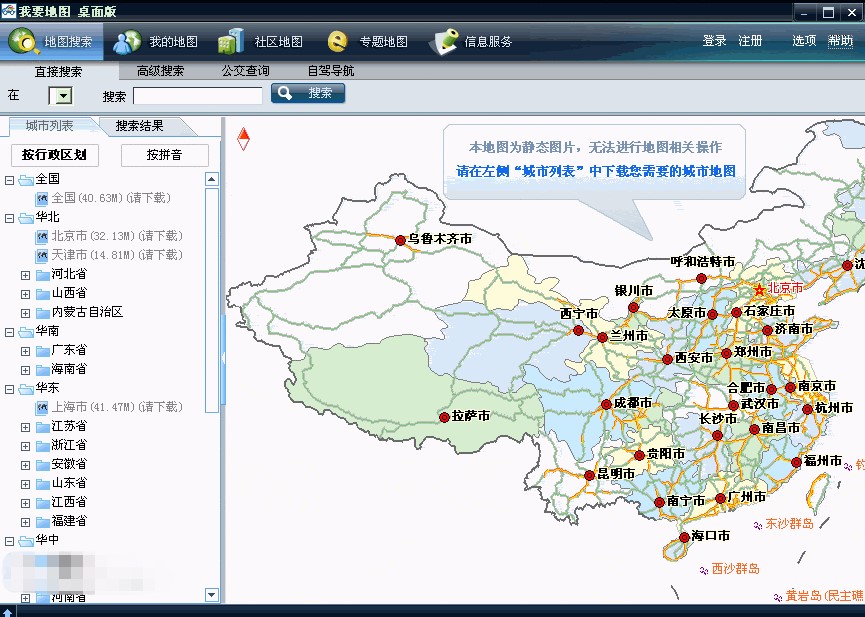This screenshot has width=865, height=617.
Task: Click the 天津市 (14.81M) map file icon
Action: (x=41, y=255)
